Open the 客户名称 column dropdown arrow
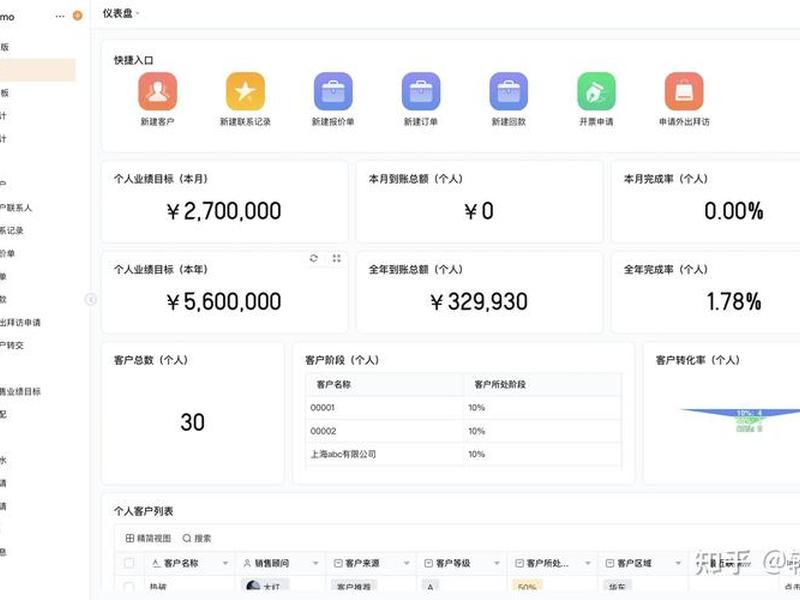Viewport: 800px width, 600px height. (226, 563)
